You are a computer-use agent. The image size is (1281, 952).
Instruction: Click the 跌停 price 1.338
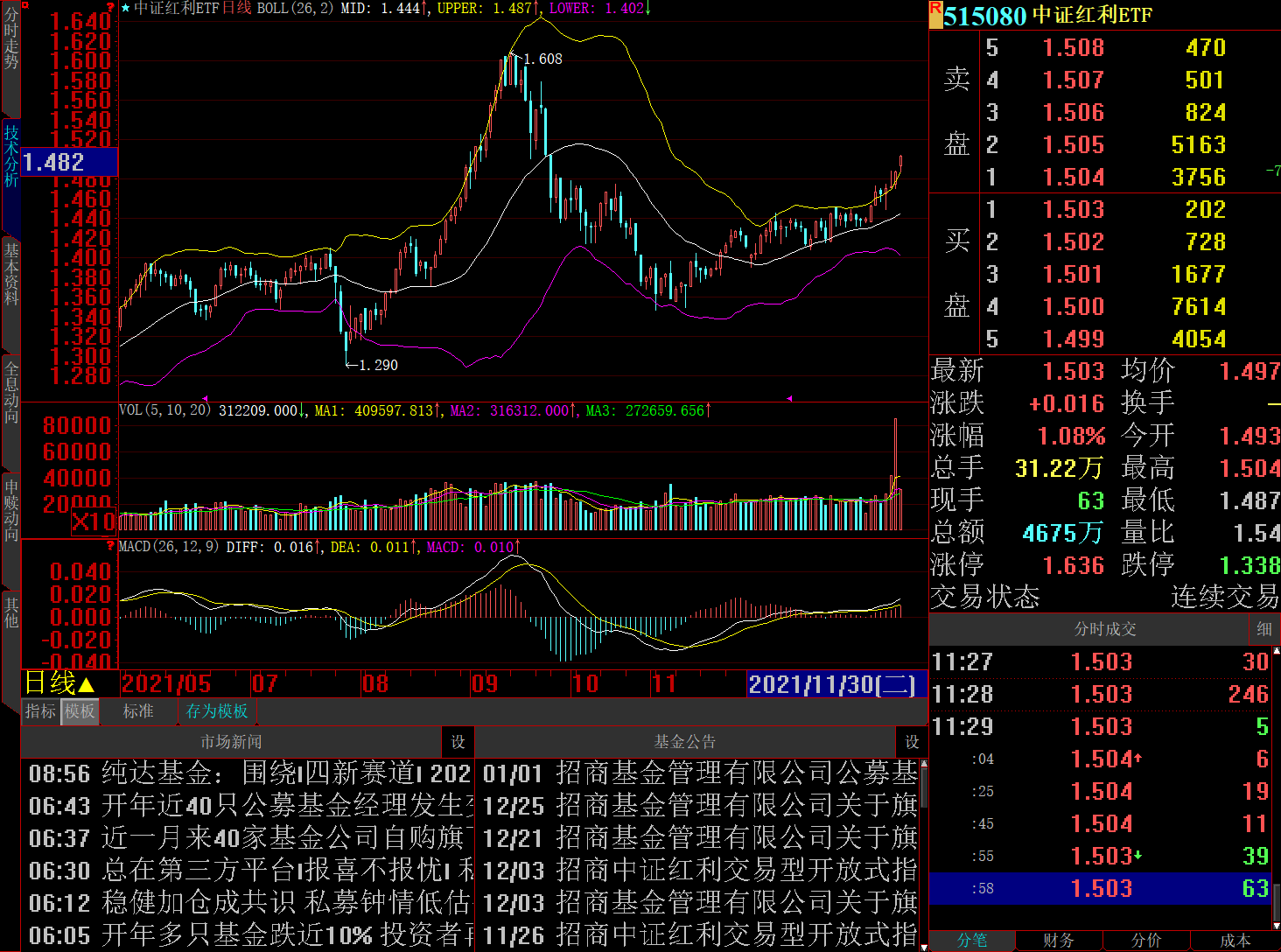coord(1250,565)
